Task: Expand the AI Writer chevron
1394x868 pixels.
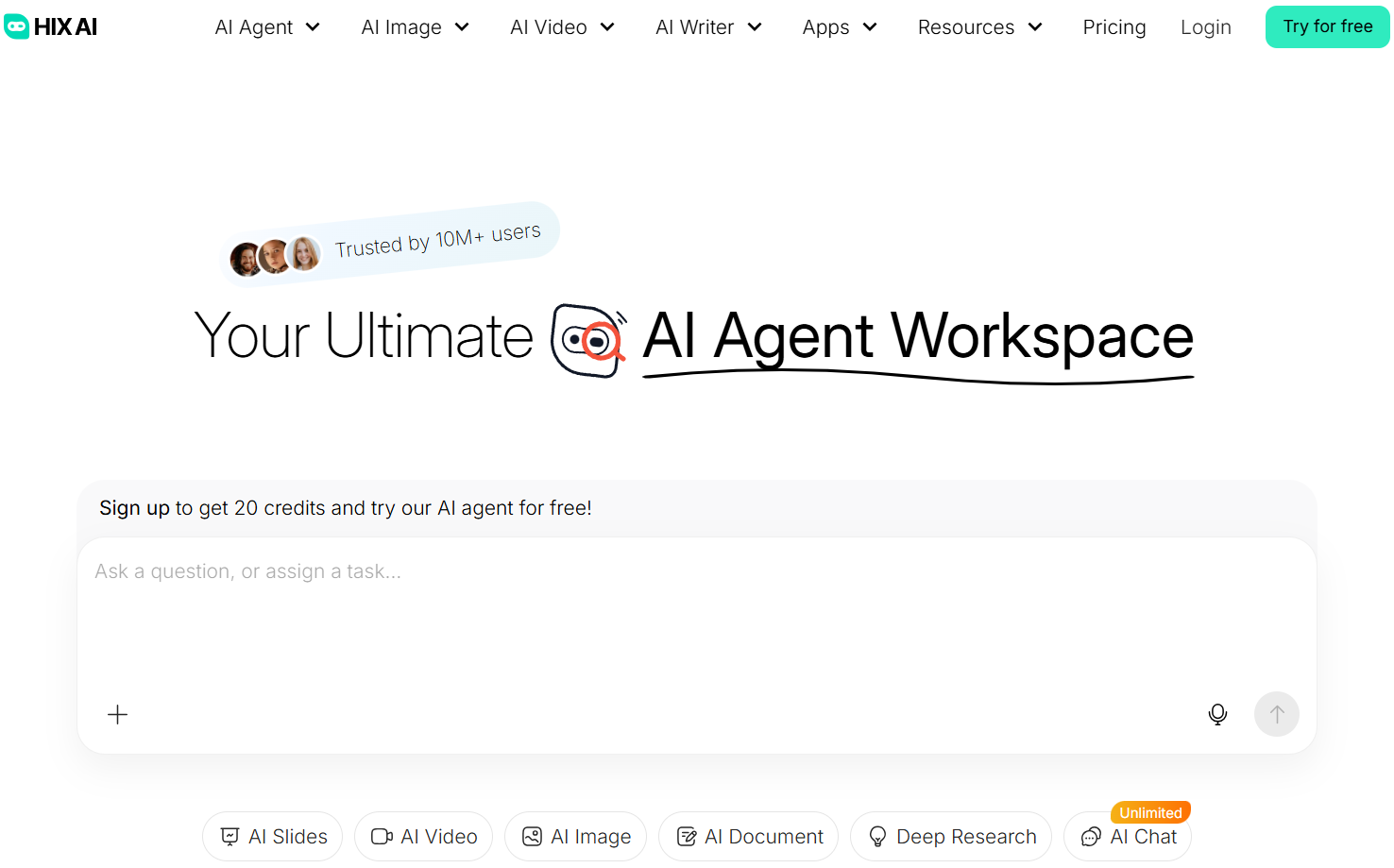Action: click(x=755, y=27)
